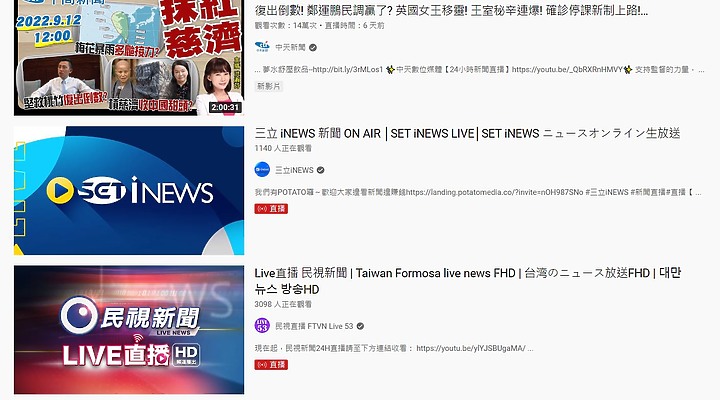Screen dimensions: 720x400
Task: Click description starting with 我們有POTATO囉
Action: click(x=478, y=192)
